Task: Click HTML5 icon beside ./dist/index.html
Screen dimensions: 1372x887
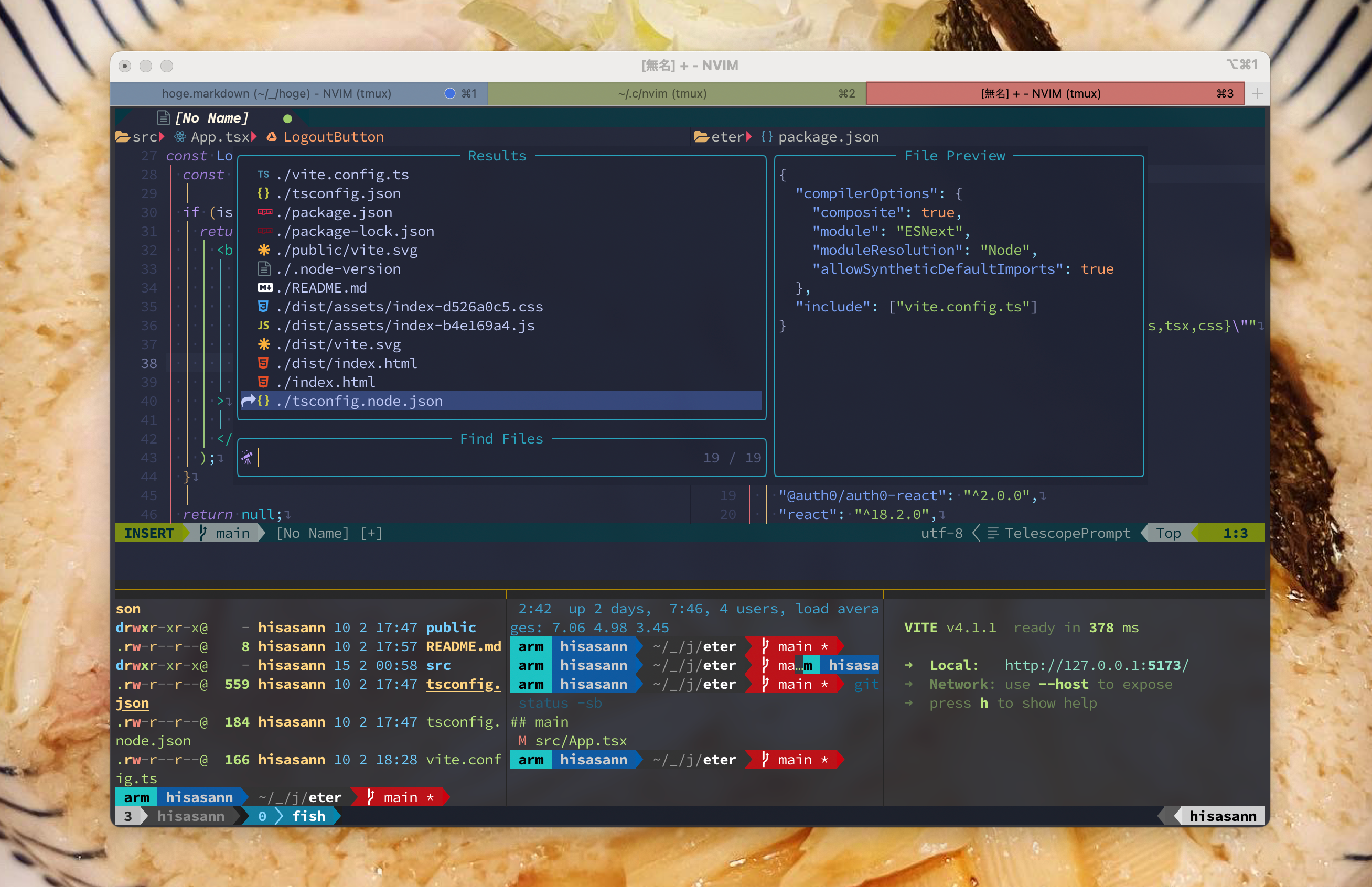Action: point(263,363)
